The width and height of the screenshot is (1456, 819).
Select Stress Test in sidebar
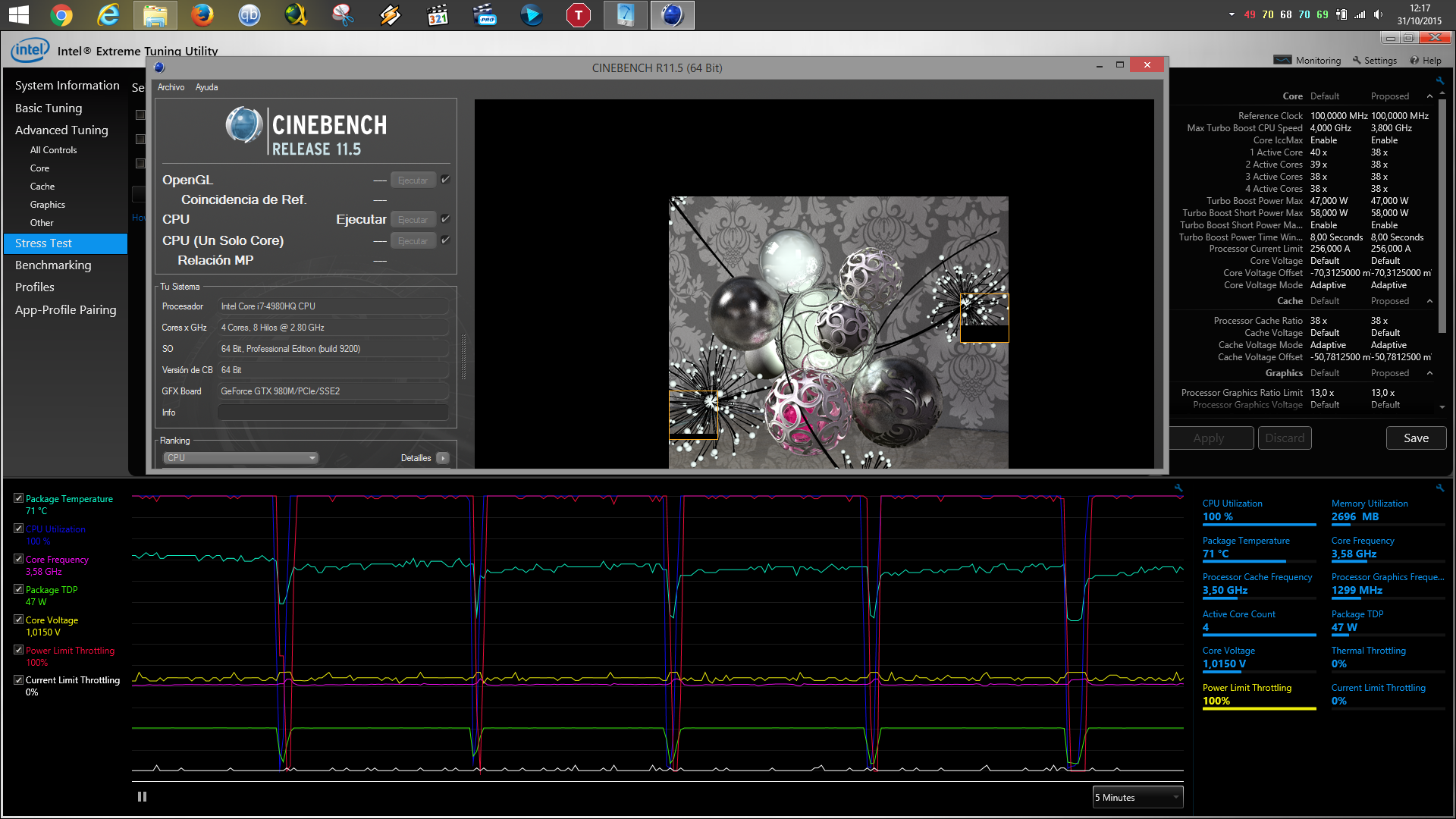(67, 243)
